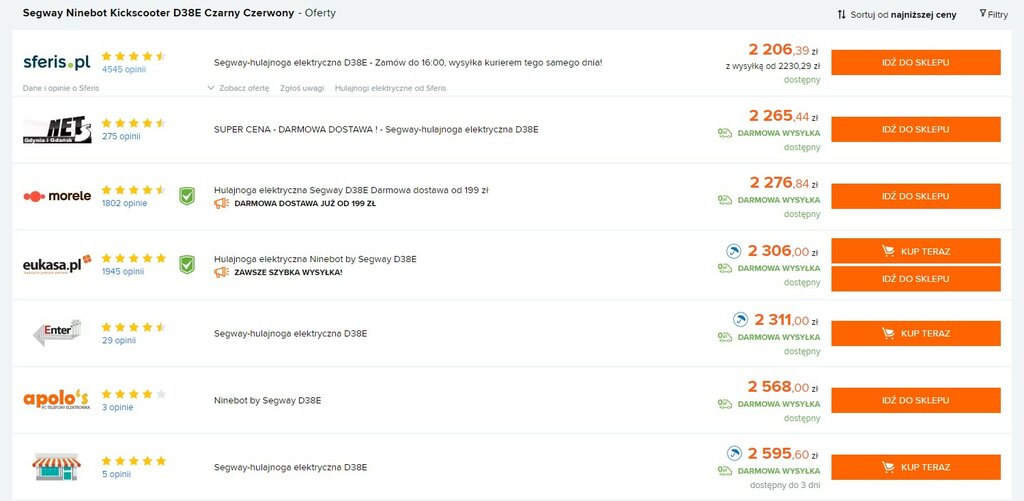Open Dane i opinie o Sferis link
Screen dimensions: 1024x501
tap(61, 88)
